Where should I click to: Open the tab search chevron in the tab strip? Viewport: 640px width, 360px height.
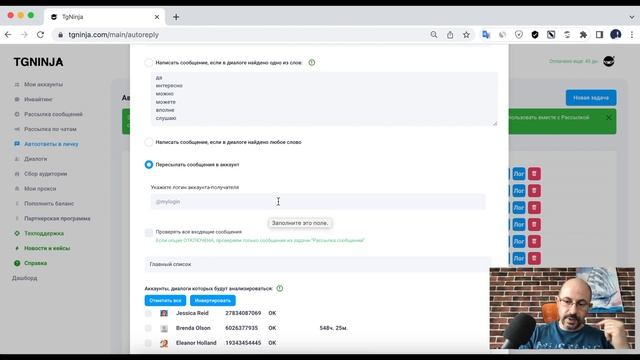(x=632, y=17)
